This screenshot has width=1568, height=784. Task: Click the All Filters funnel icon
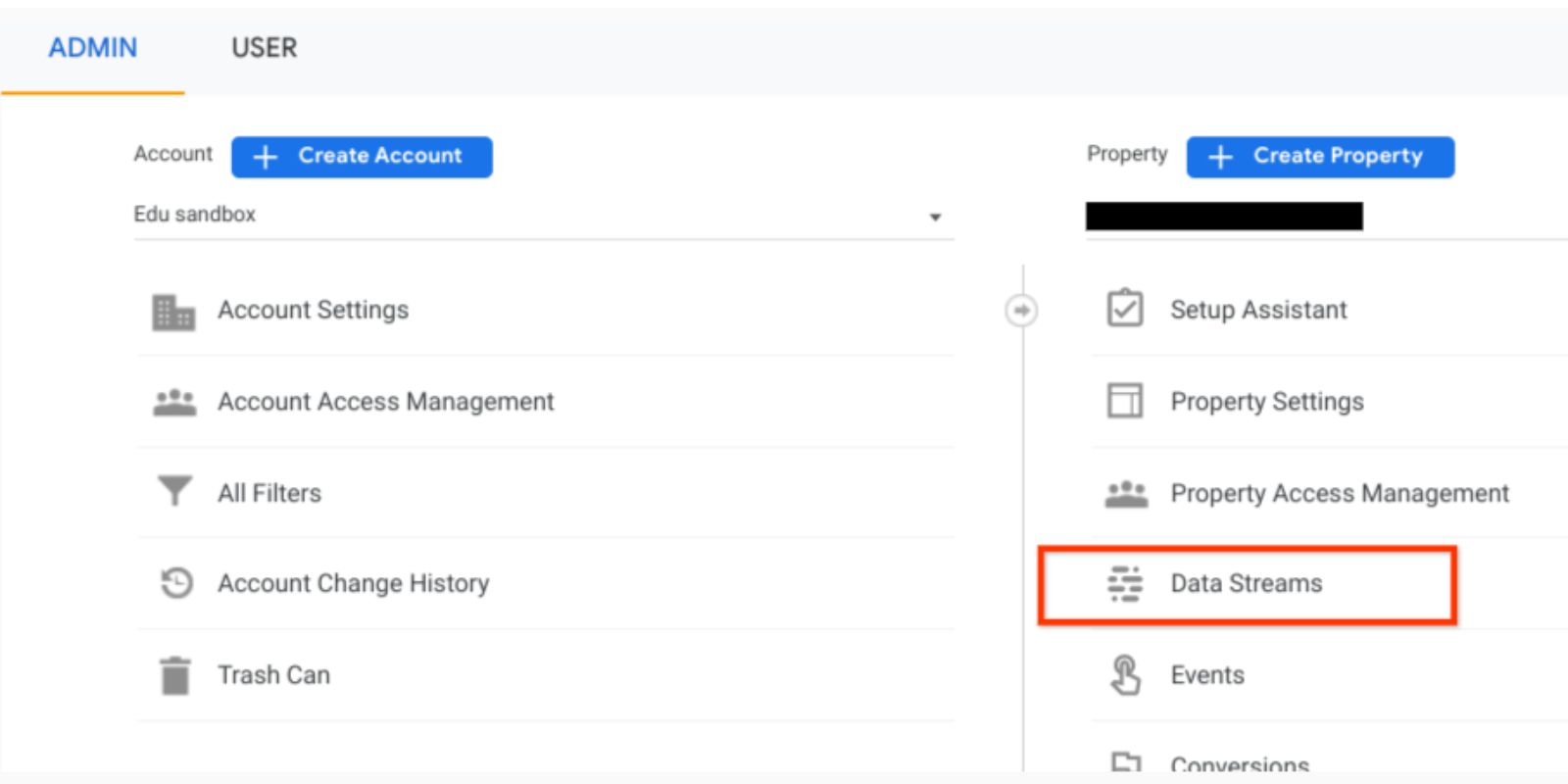(x=174, y=491)
